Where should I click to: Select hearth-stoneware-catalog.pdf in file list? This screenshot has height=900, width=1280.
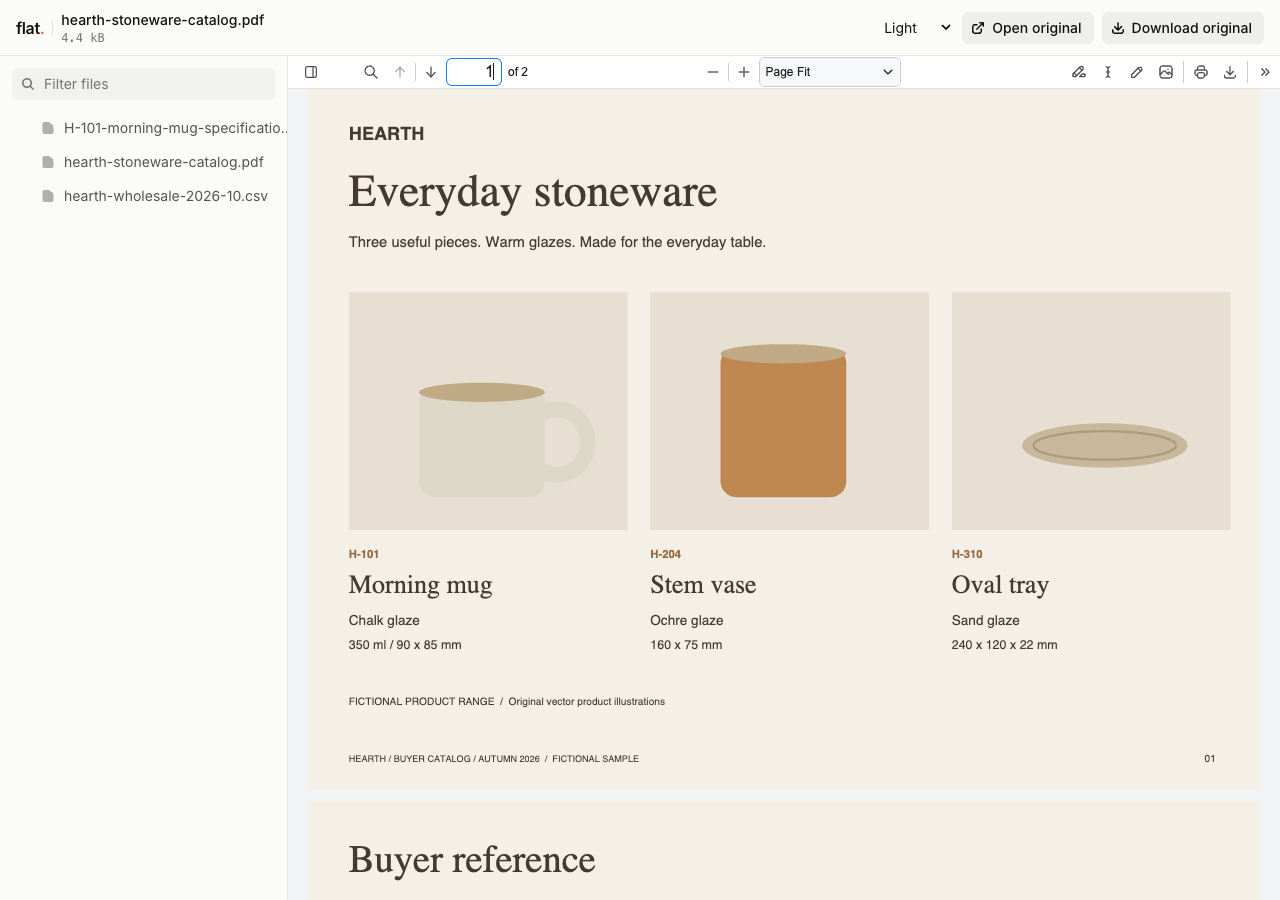pyautogui.click(x=164, y=162)
